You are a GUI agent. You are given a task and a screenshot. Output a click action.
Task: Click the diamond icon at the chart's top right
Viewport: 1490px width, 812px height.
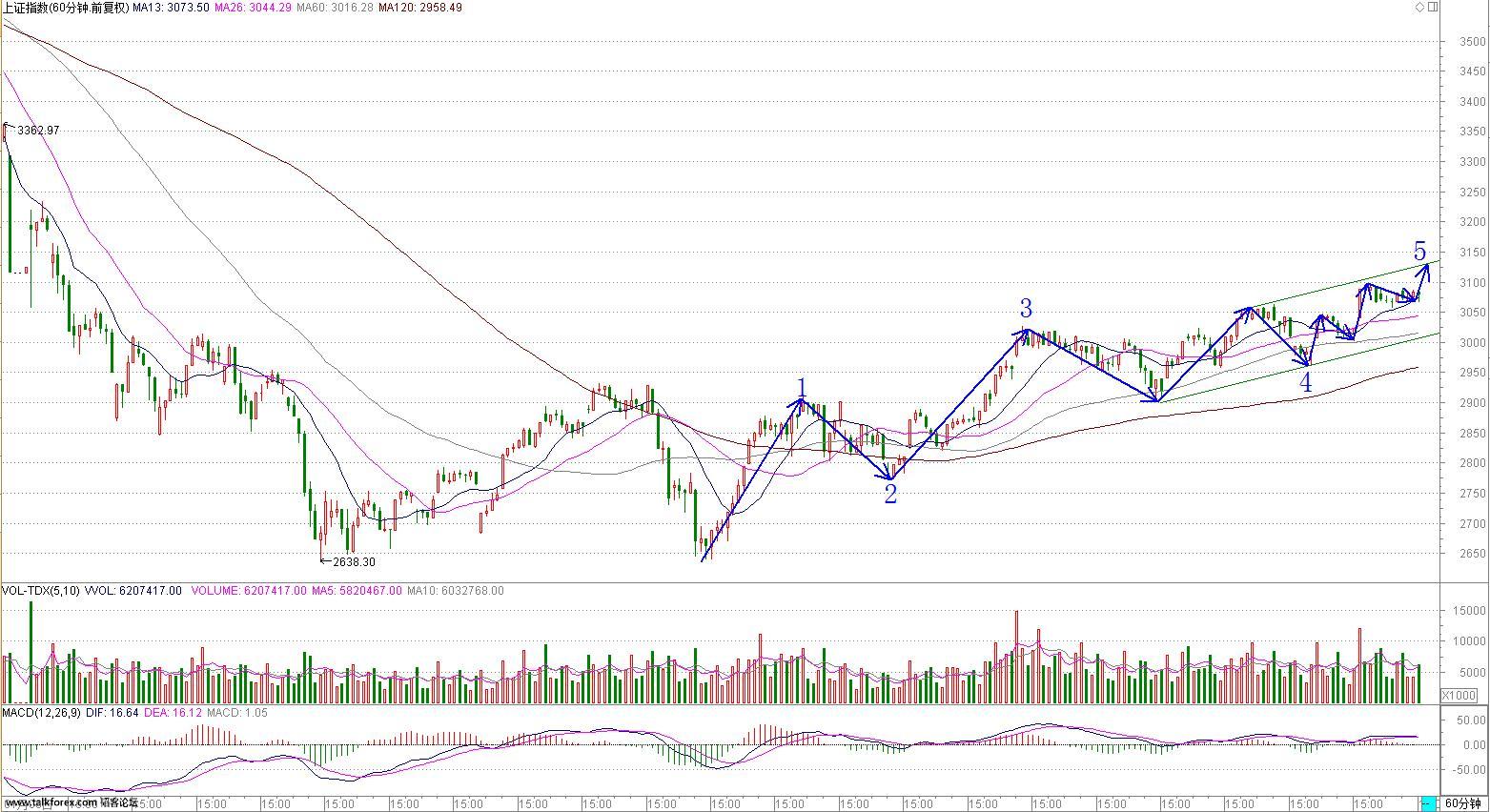click(1419, 7)
